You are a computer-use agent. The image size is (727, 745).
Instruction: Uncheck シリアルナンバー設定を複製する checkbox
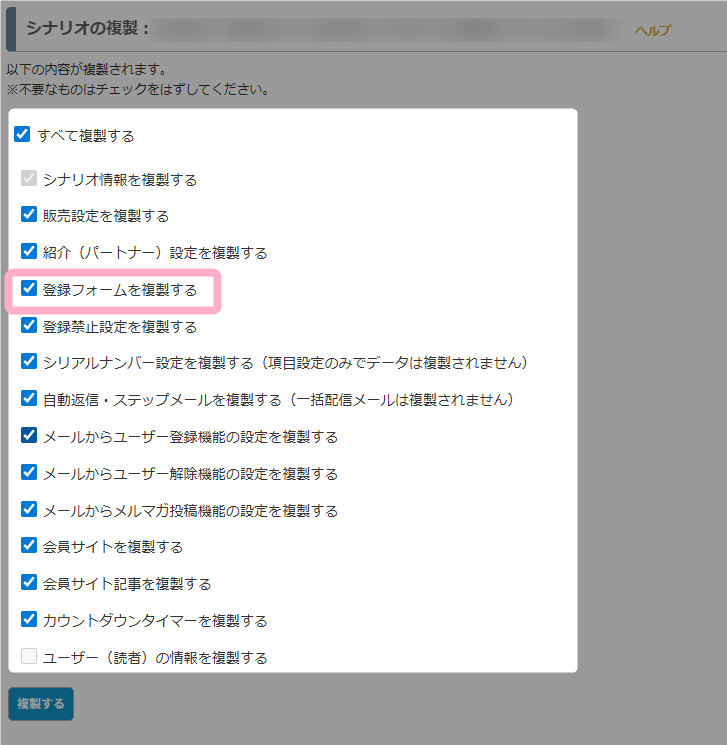tap(29, 361)
